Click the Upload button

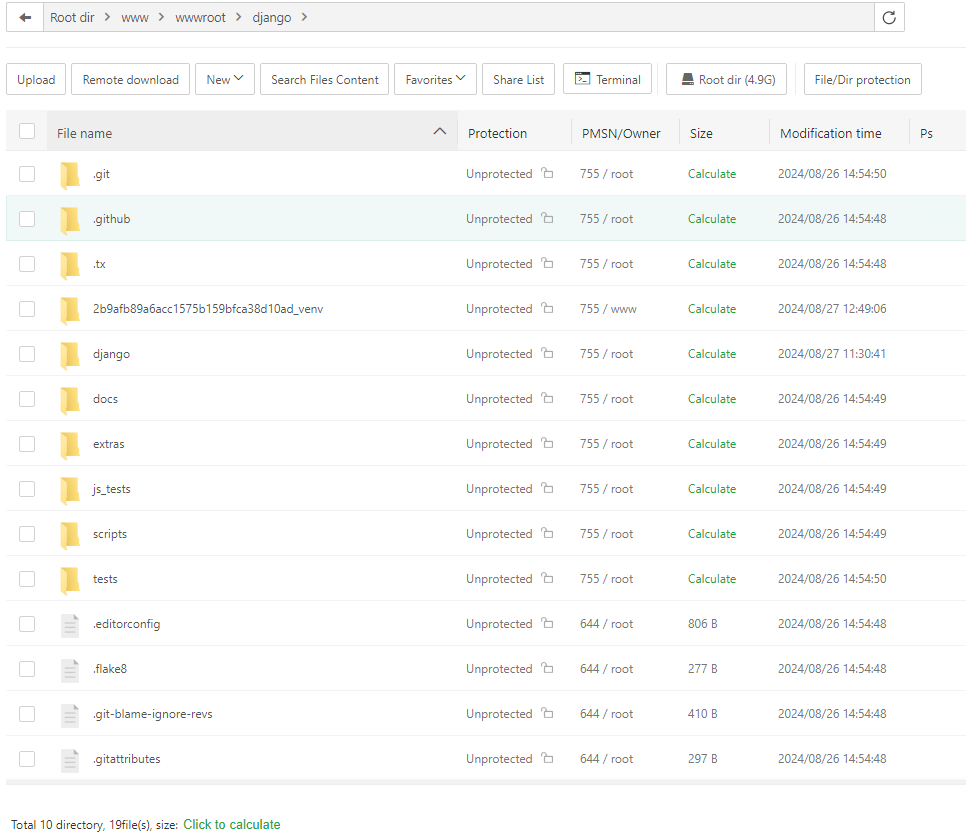[x=36, y=80]
